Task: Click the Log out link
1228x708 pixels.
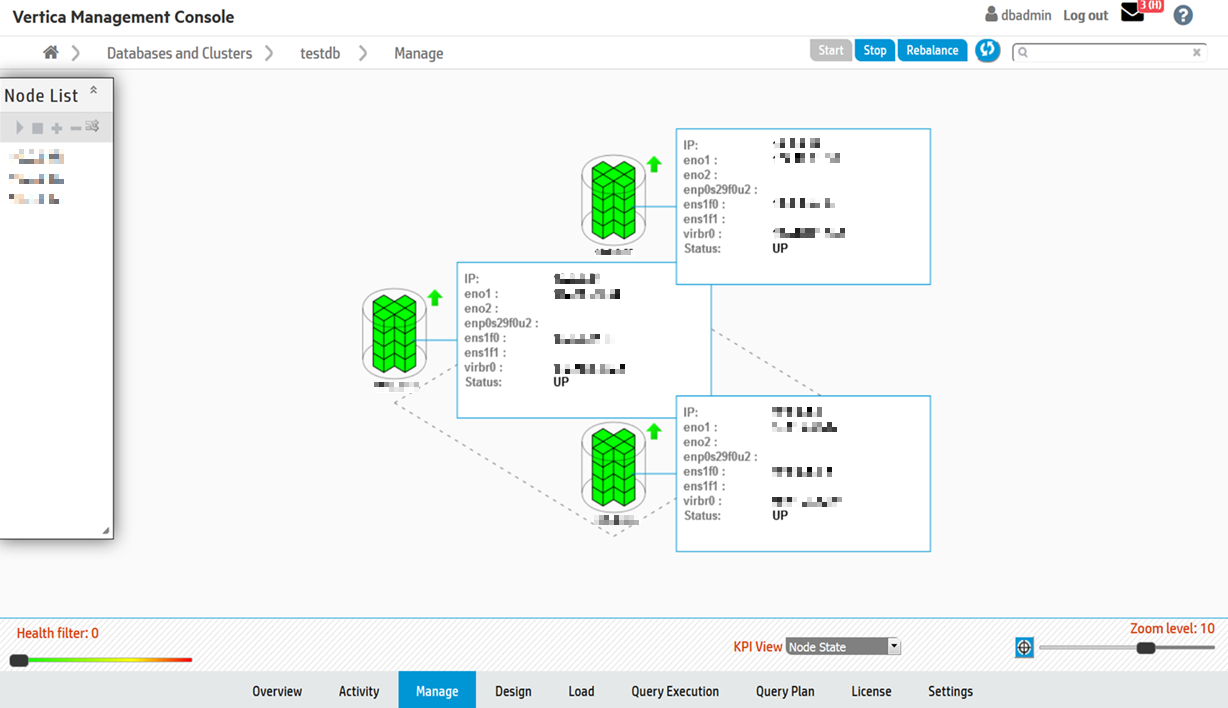Action: click(1085, 16)
